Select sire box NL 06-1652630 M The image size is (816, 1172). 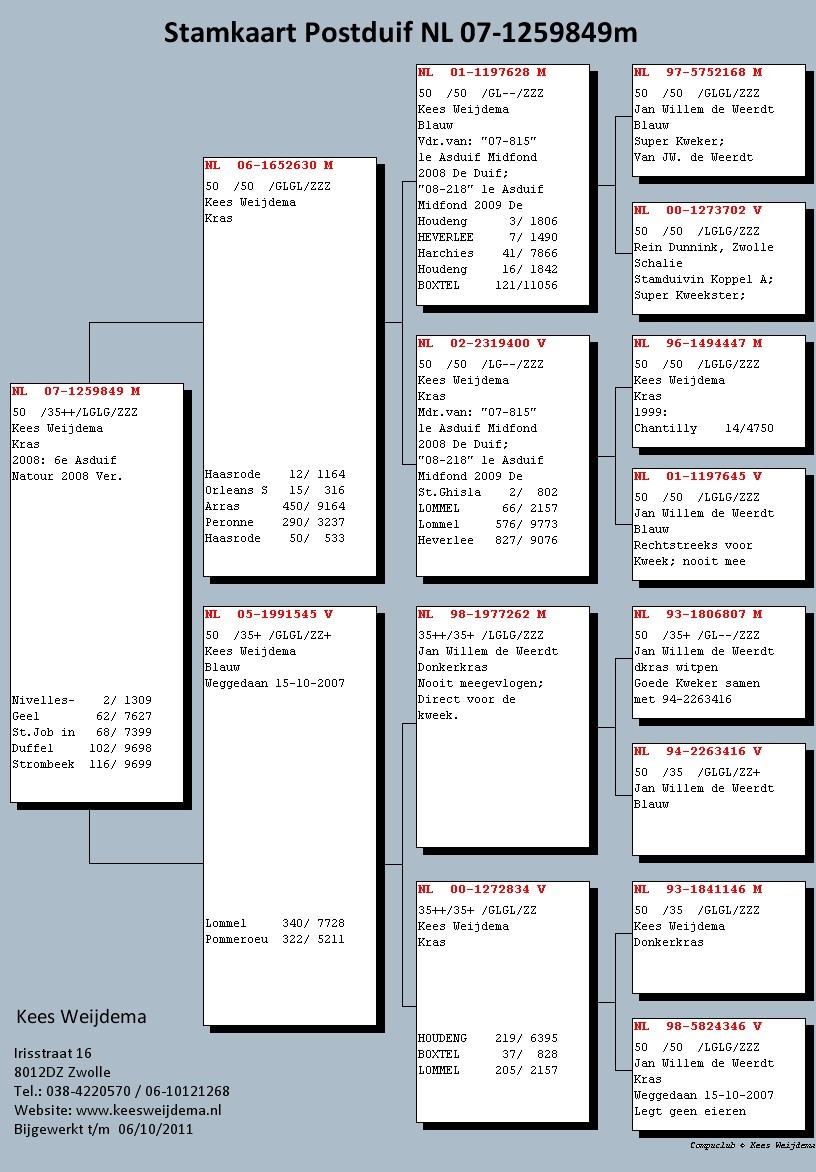click(x=270, y=165)
